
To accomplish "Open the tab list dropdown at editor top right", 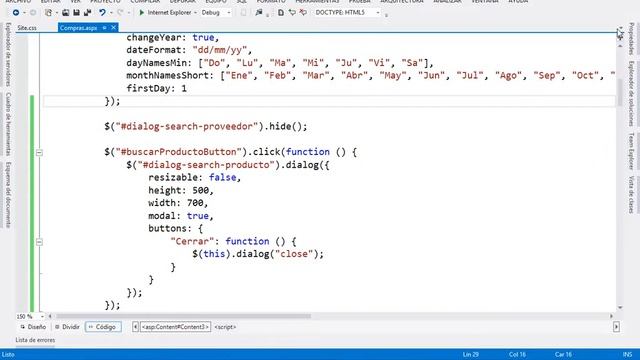I will [620, 28].
